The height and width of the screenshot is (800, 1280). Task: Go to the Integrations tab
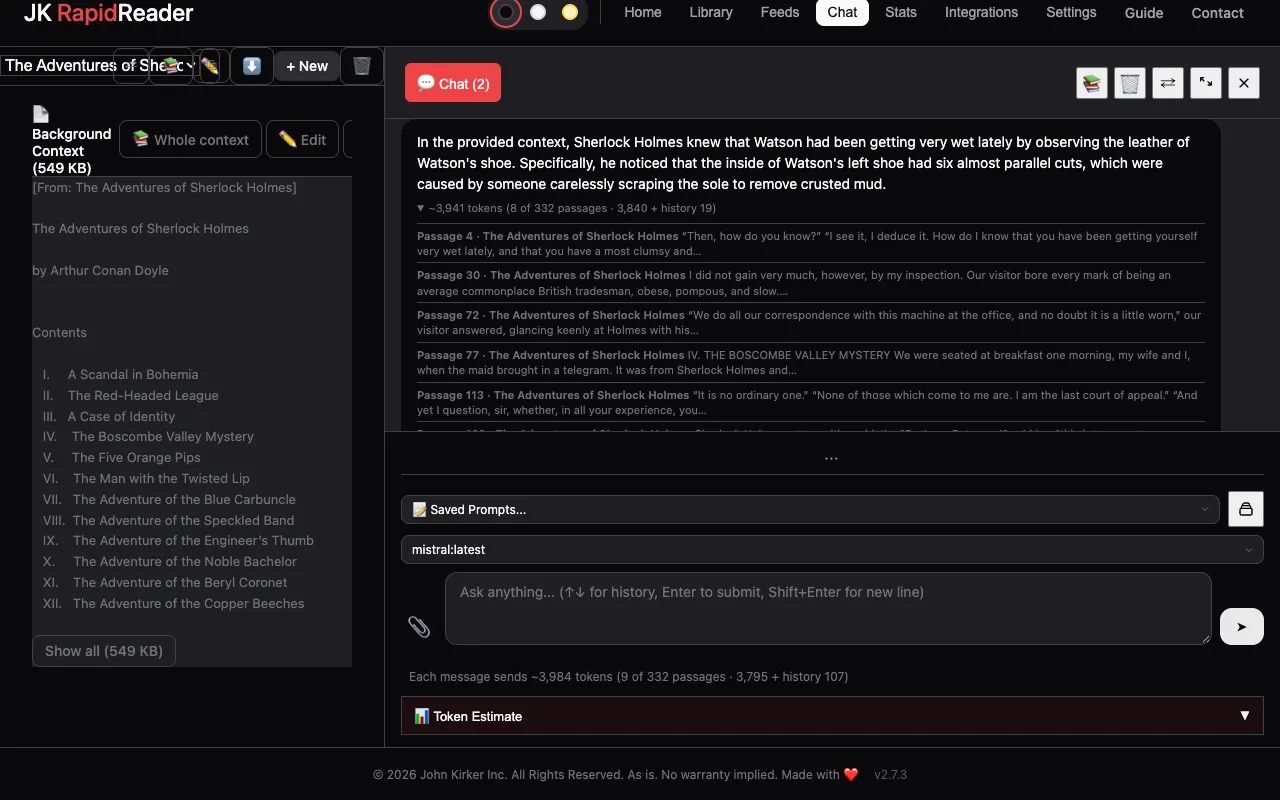pyautogui.click(x=981, y=12)
